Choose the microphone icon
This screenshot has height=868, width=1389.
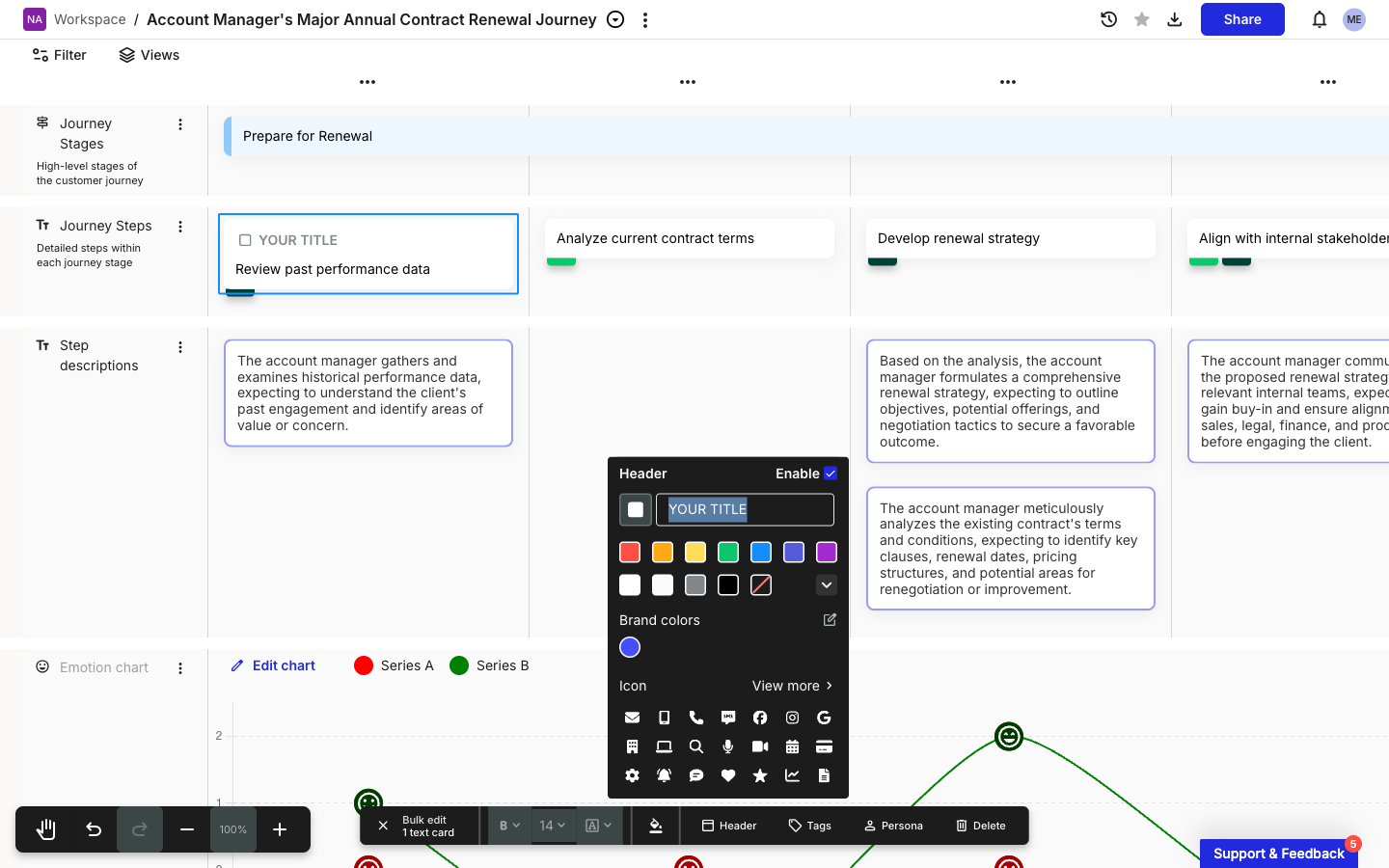[728, 746]
